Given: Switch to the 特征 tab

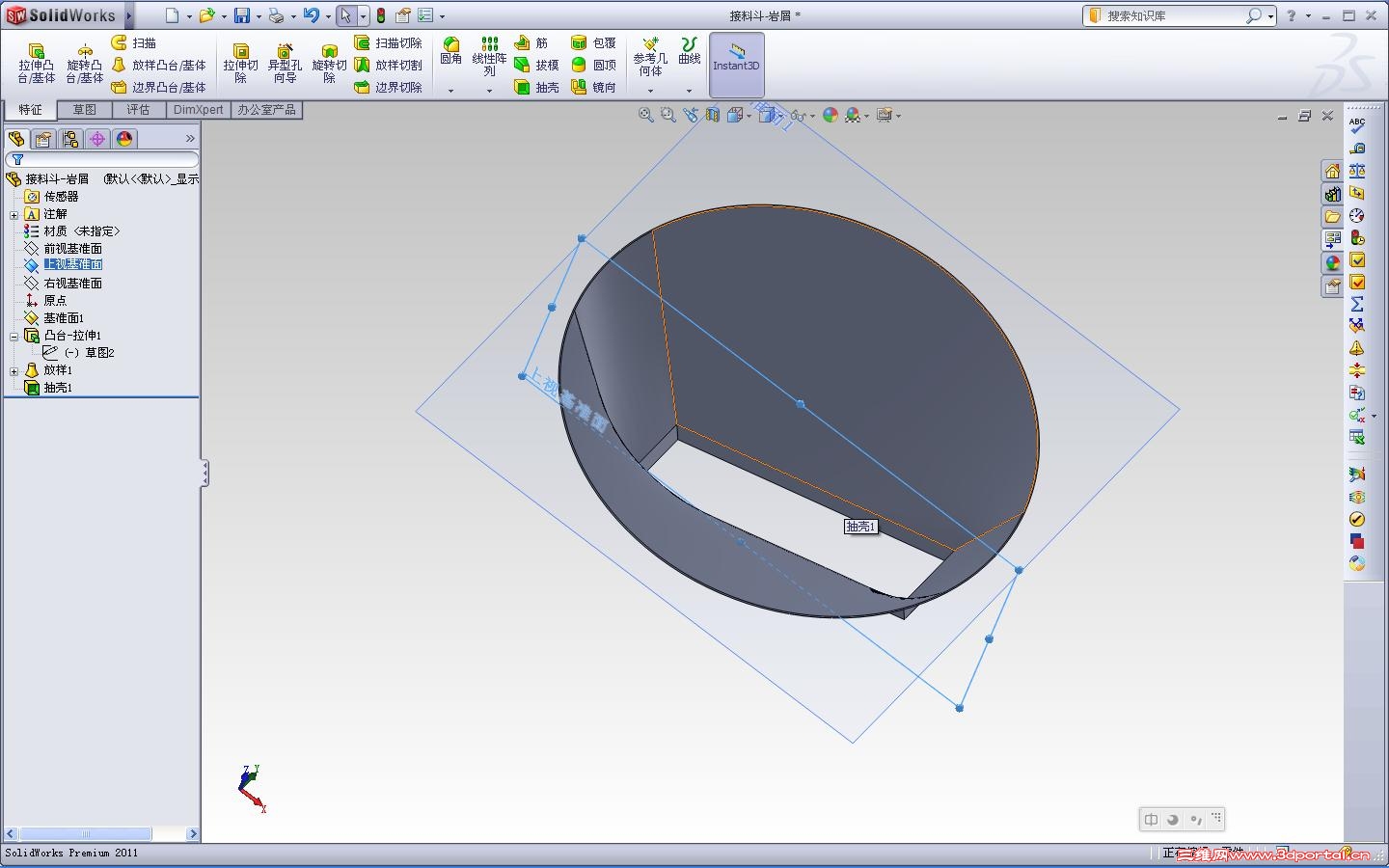Looking at the screenshot, I should pos(30,110).
